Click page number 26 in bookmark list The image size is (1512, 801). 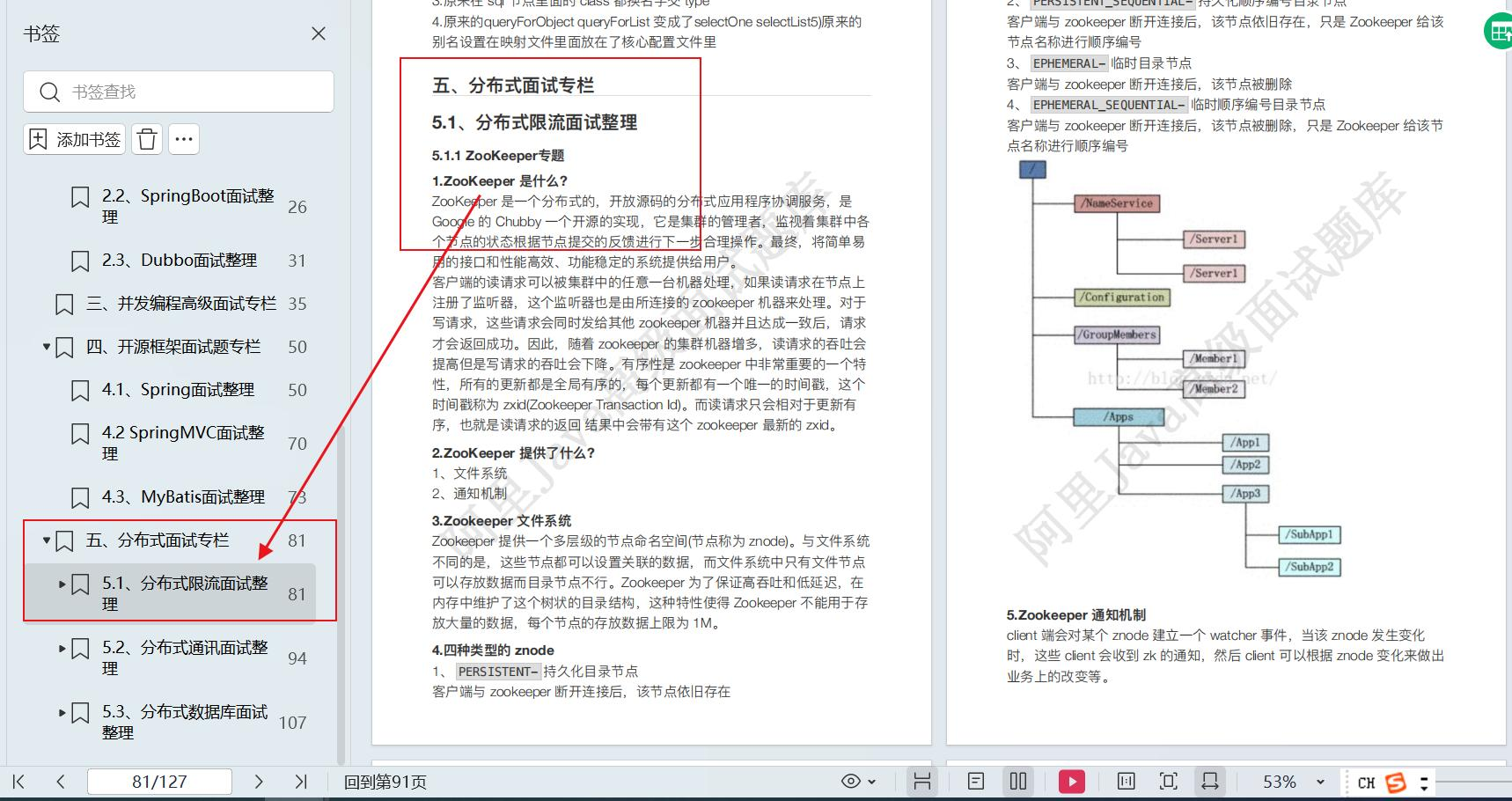(x=297, y=207)
